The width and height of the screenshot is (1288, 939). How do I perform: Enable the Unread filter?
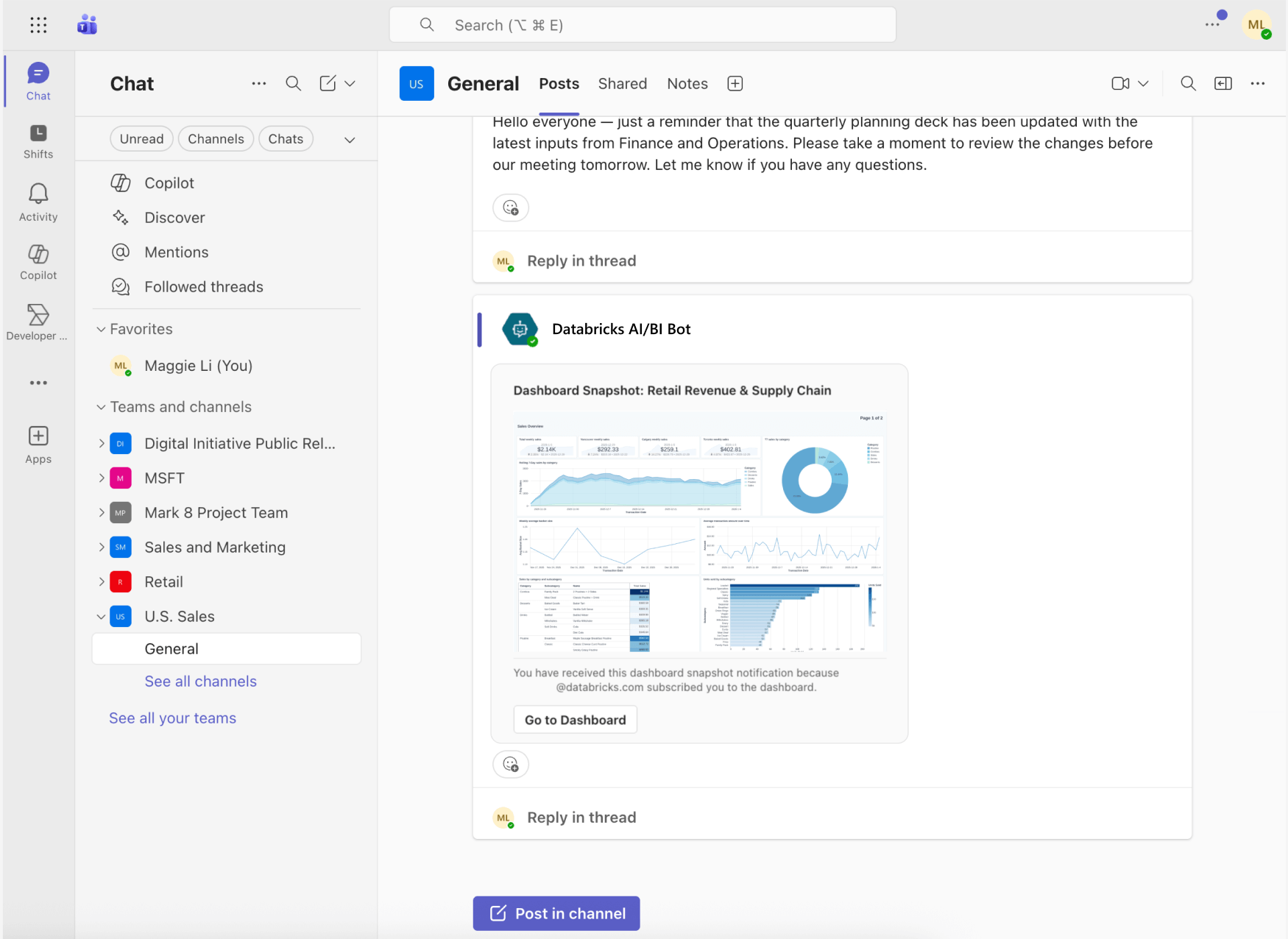141,138
